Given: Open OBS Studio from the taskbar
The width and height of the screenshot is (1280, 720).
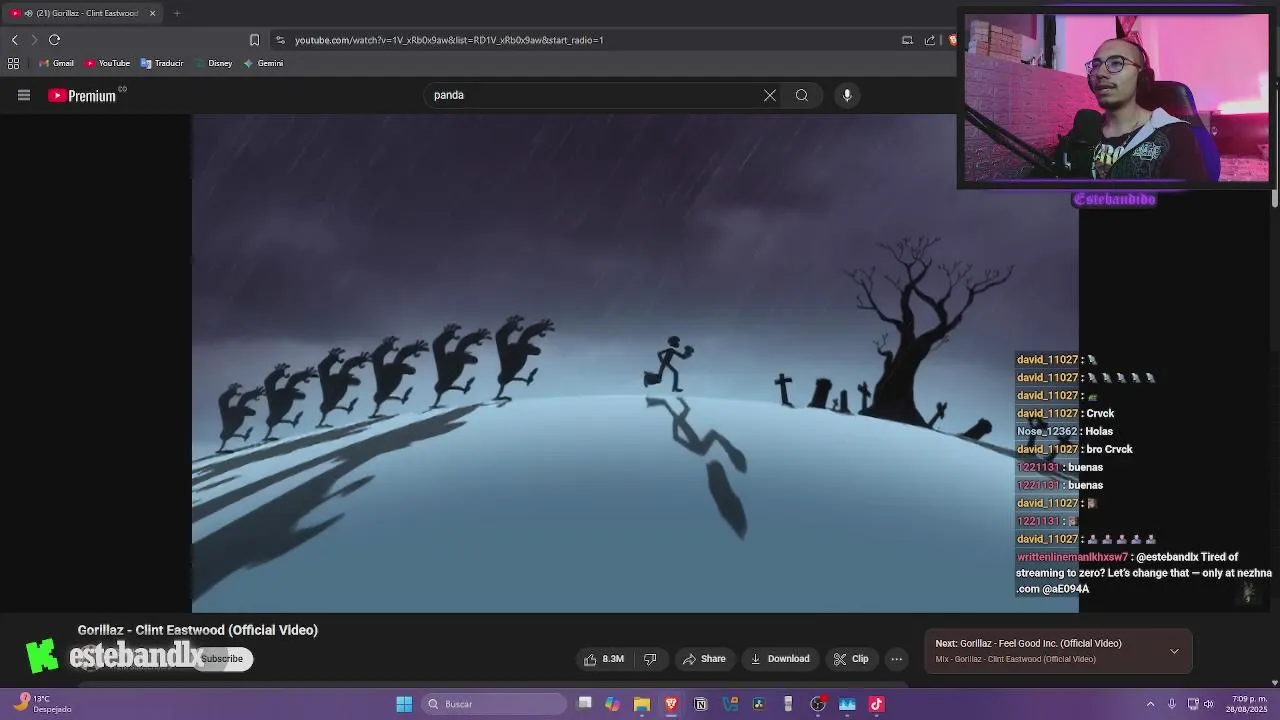Looking at the screenshot, I should (x=818, y=704).
